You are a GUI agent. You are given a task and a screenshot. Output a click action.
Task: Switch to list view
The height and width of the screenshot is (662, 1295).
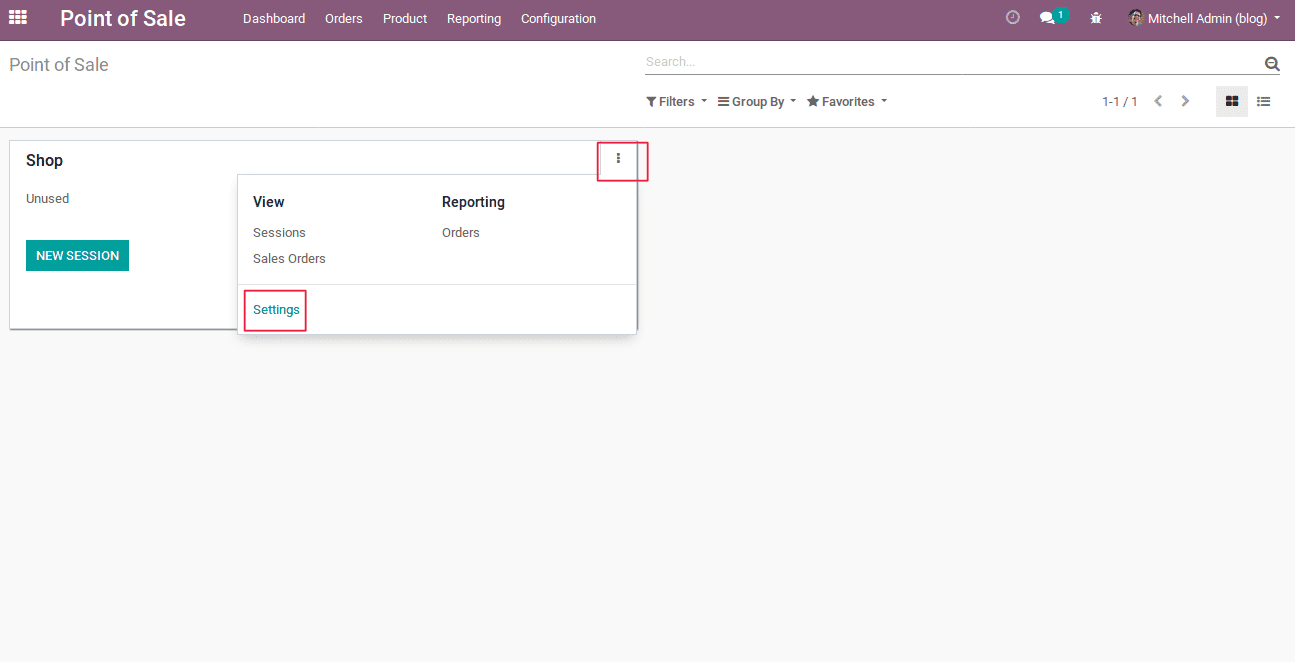click(x=1264, y=101)
